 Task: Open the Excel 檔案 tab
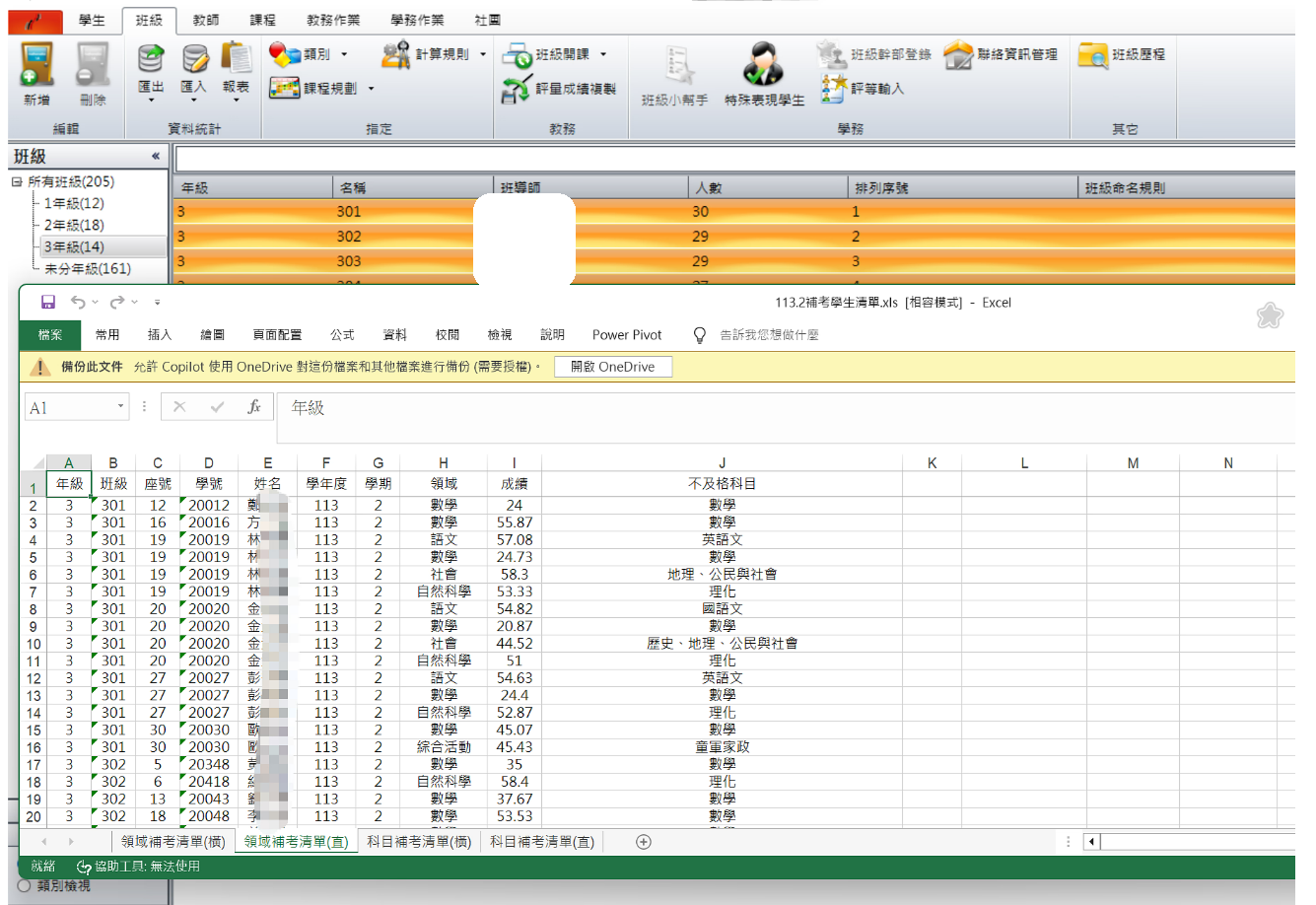pyautogui.click(x=50, y=335)
